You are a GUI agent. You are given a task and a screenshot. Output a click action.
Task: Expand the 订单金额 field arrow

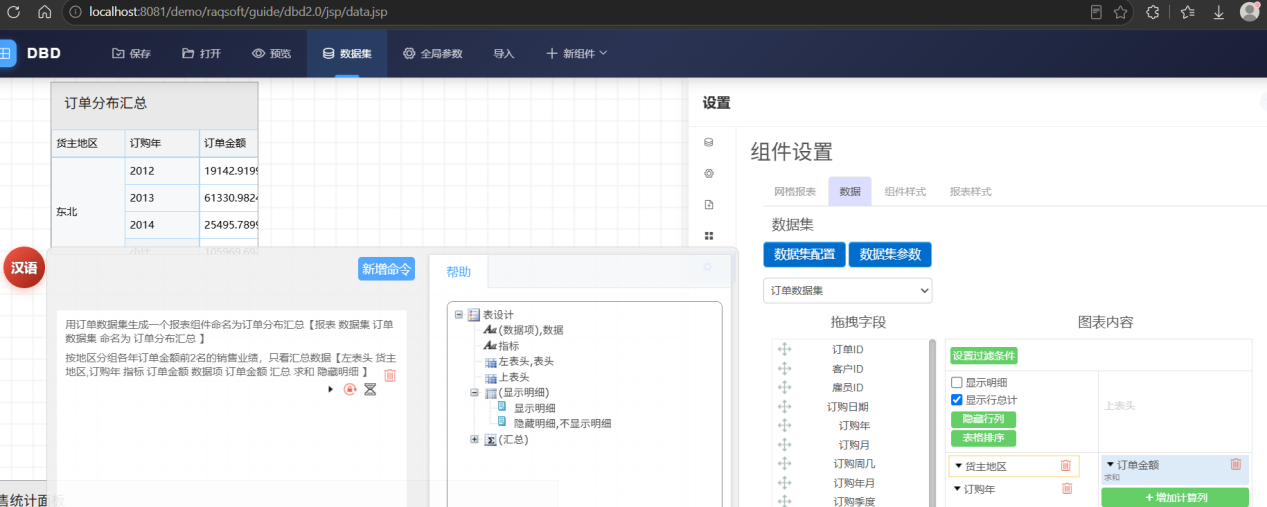[x=1110, y=465]
